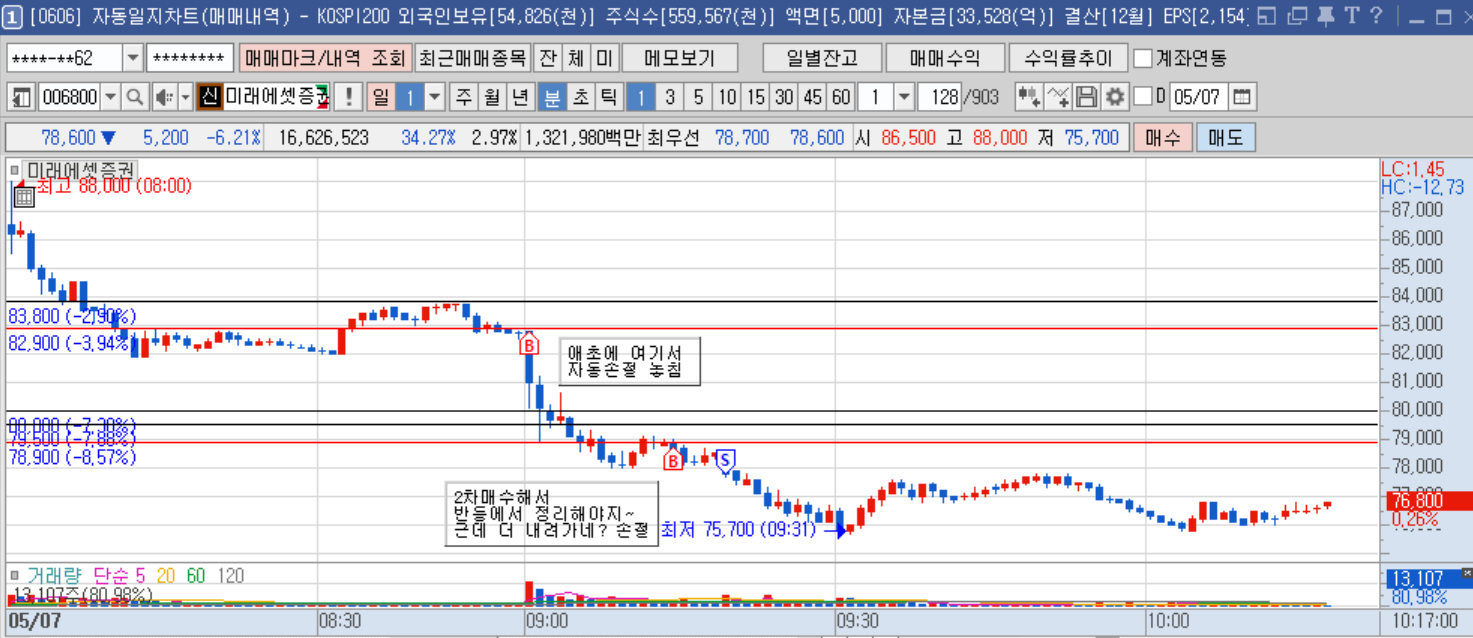Toggle the D date checkbox

tap(1143, 97)
